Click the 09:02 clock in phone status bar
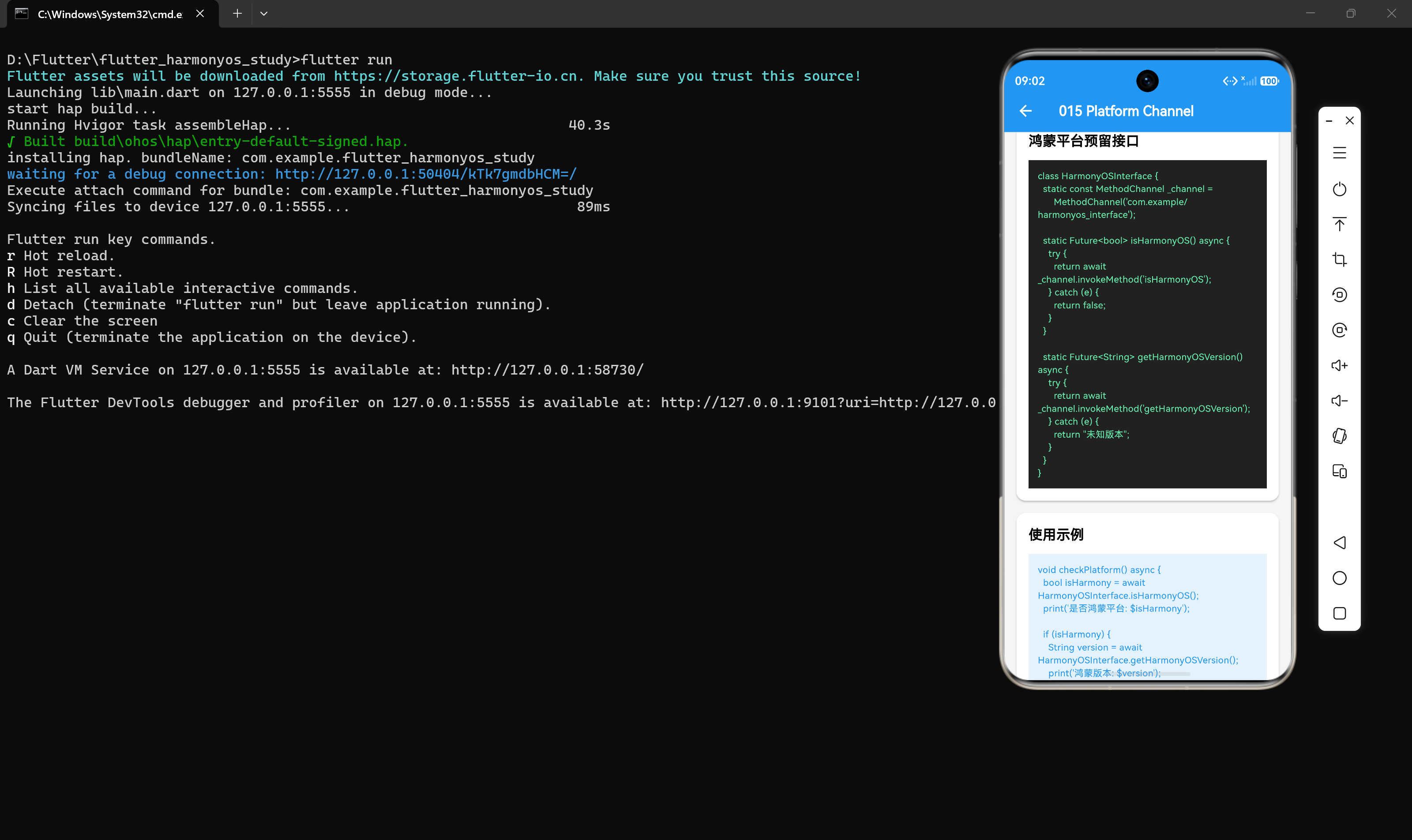The image size is (1412, 840). point(1029,81)
